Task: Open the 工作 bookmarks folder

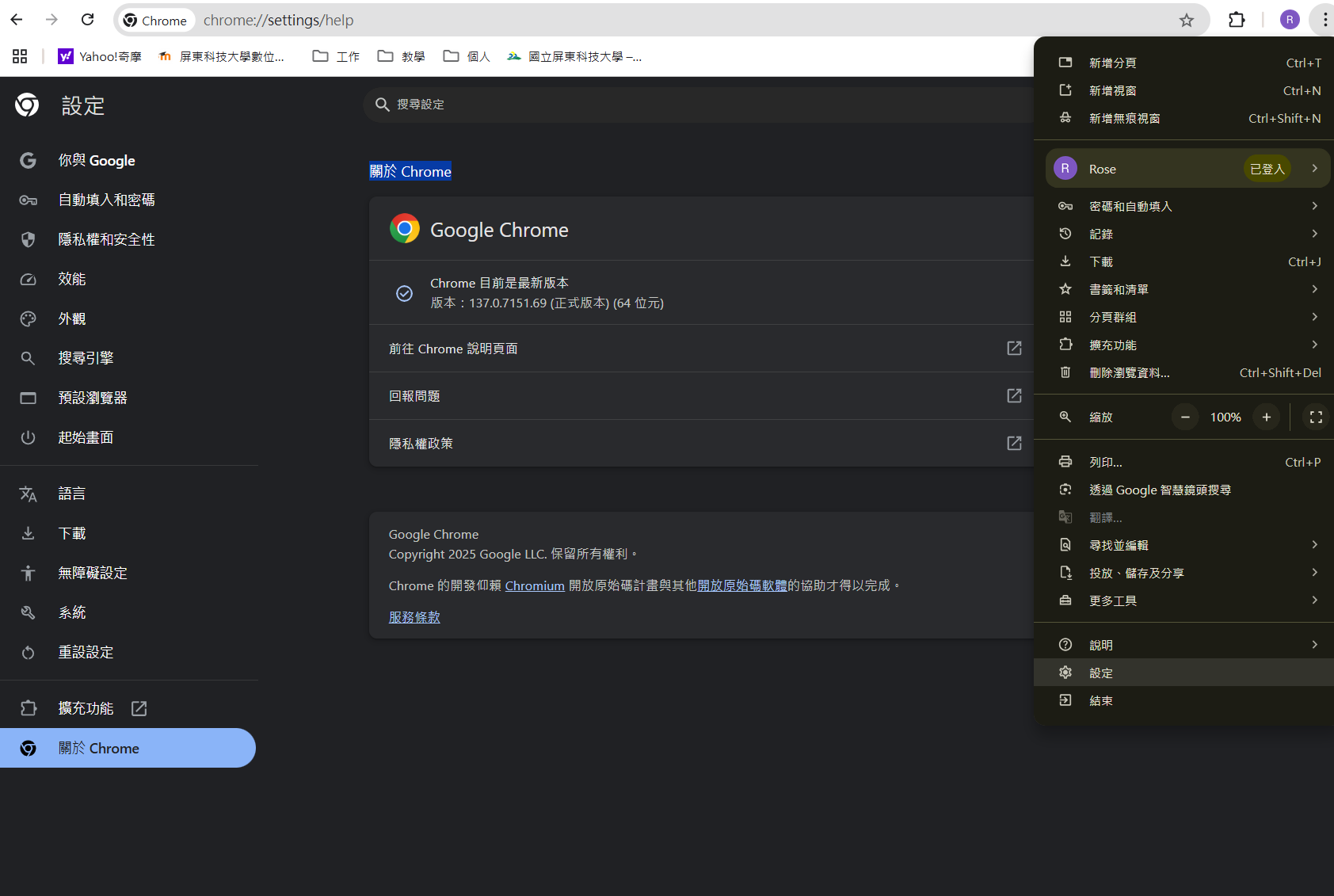Action: coord(337,56)
